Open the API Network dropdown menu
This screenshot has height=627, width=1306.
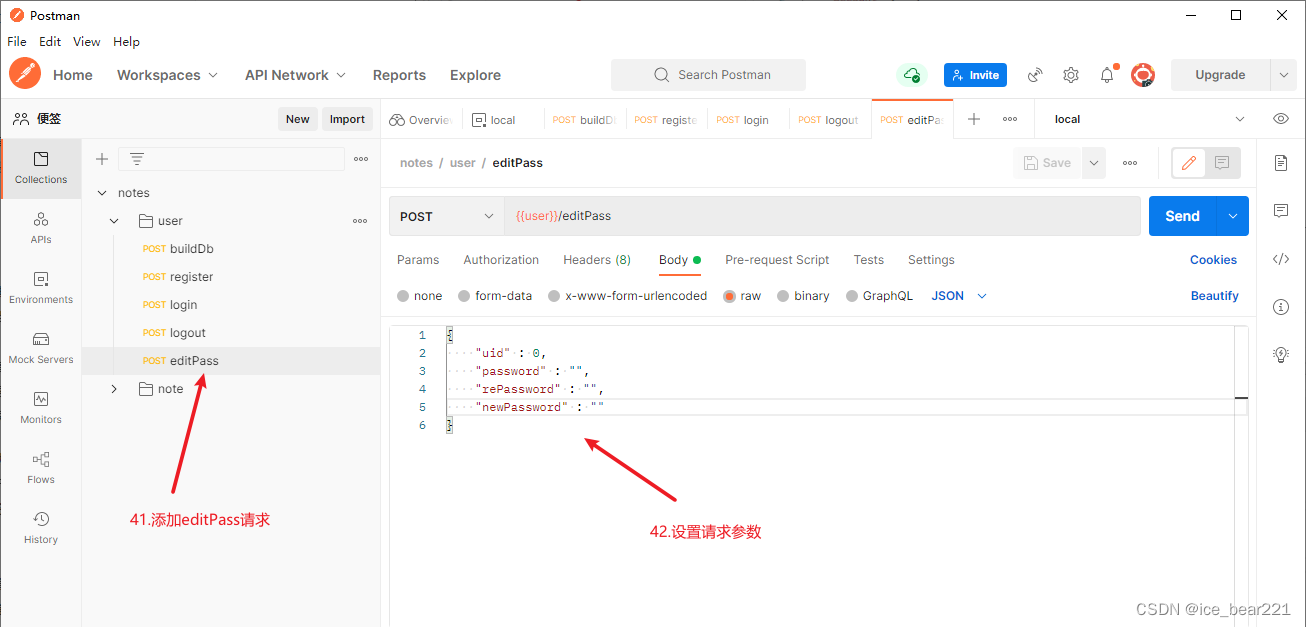(296, 75)
